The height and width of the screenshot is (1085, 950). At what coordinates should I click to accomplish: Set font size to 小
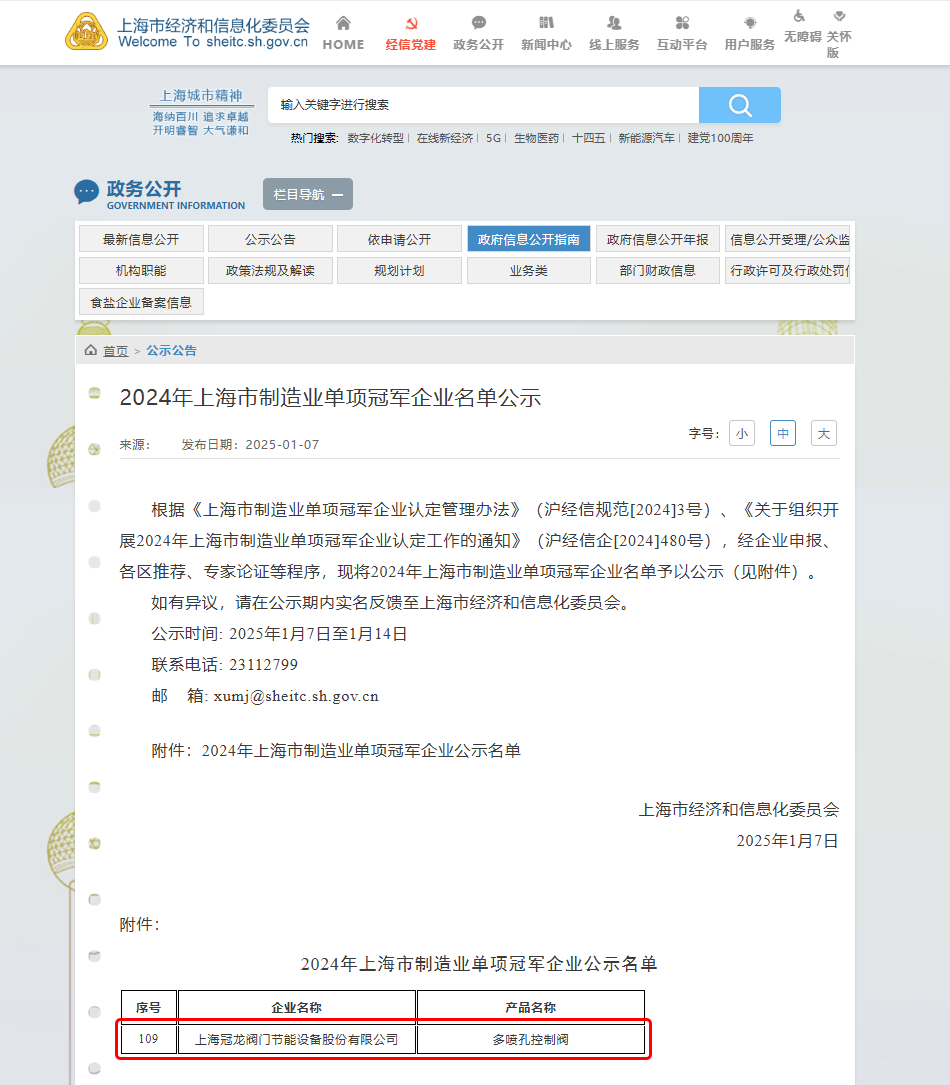[742, 434]
